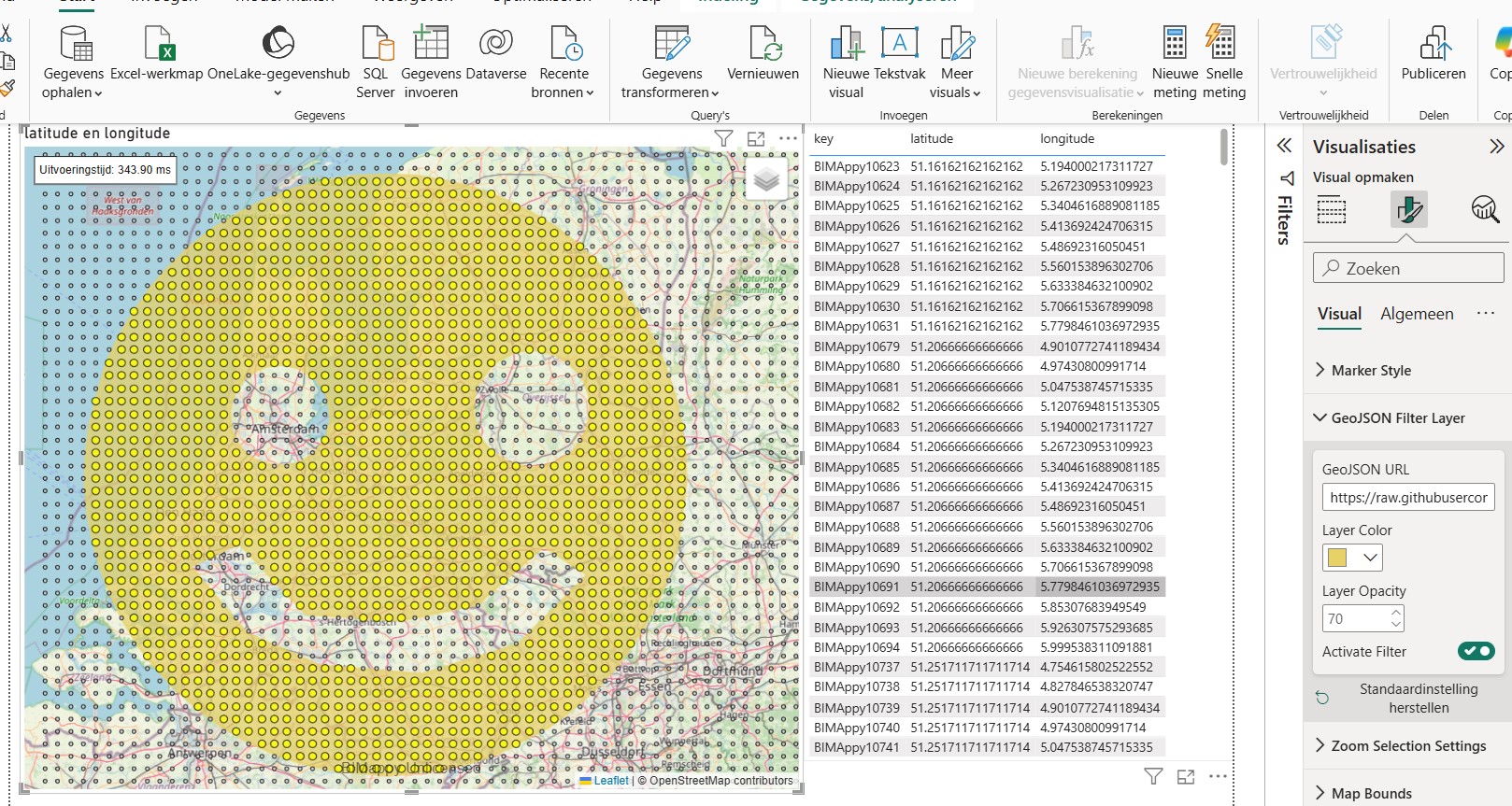The width and height of the screenshot is (1512, 806).
Task: Click the highlighted row BIMAppy10691
Action: (x=987, y=587)
